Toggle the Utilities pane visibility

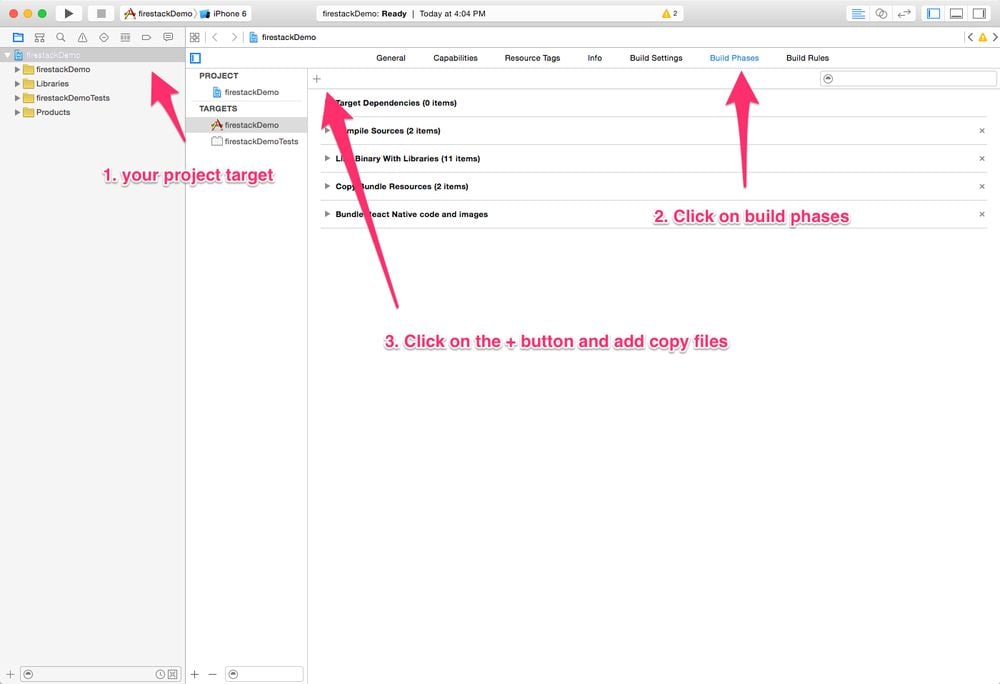point(980,13)
